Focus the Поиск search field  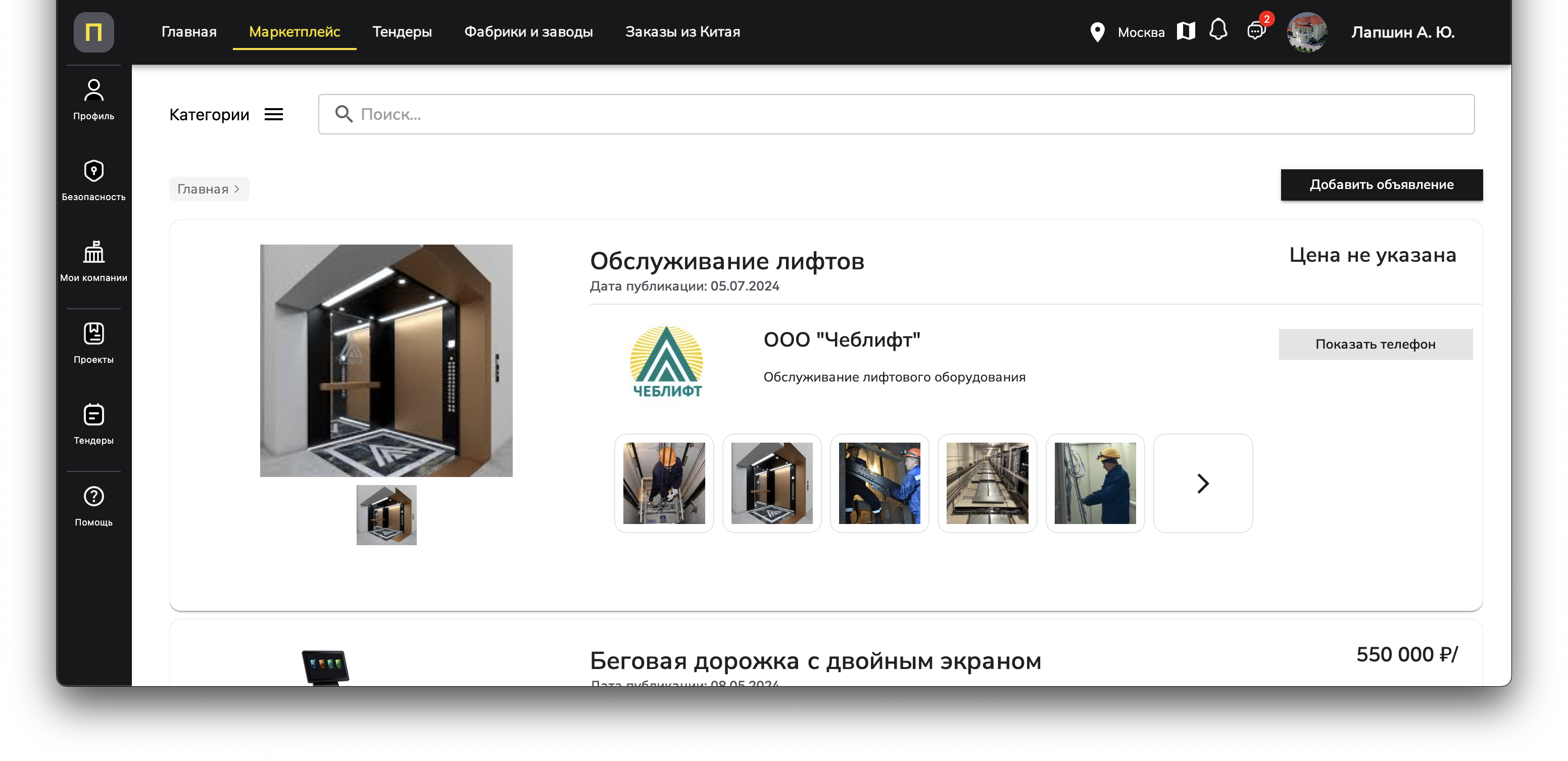coord(896,114)
